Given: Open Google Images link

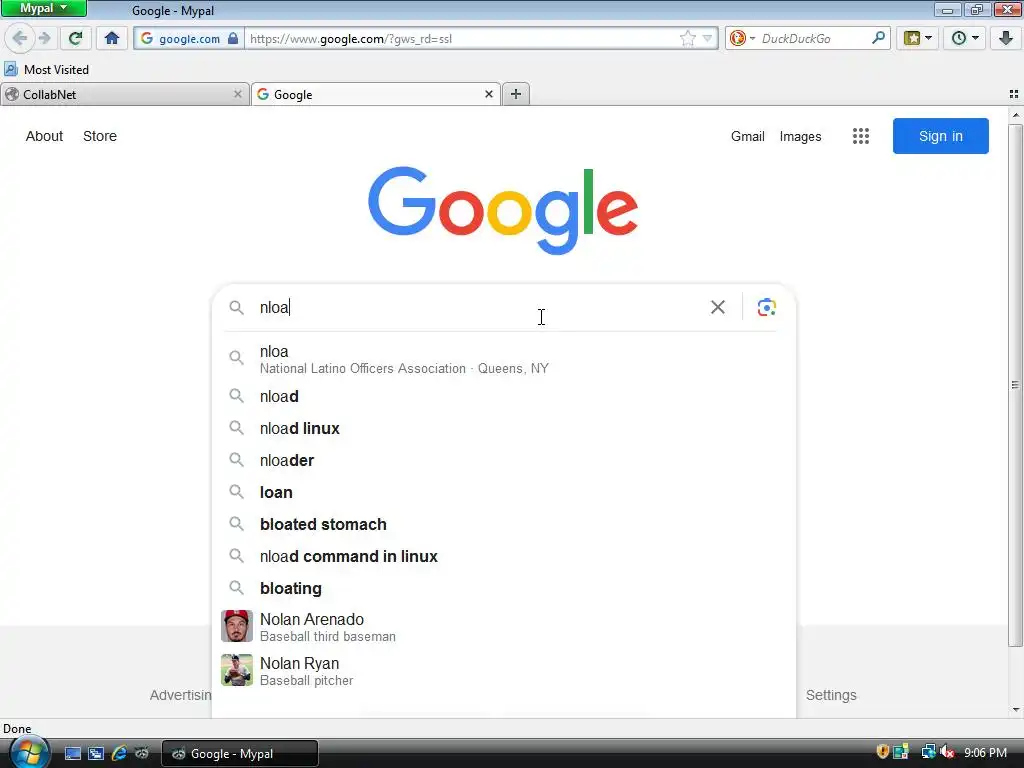Looking at the screenshot, I should tap(800, 136).
